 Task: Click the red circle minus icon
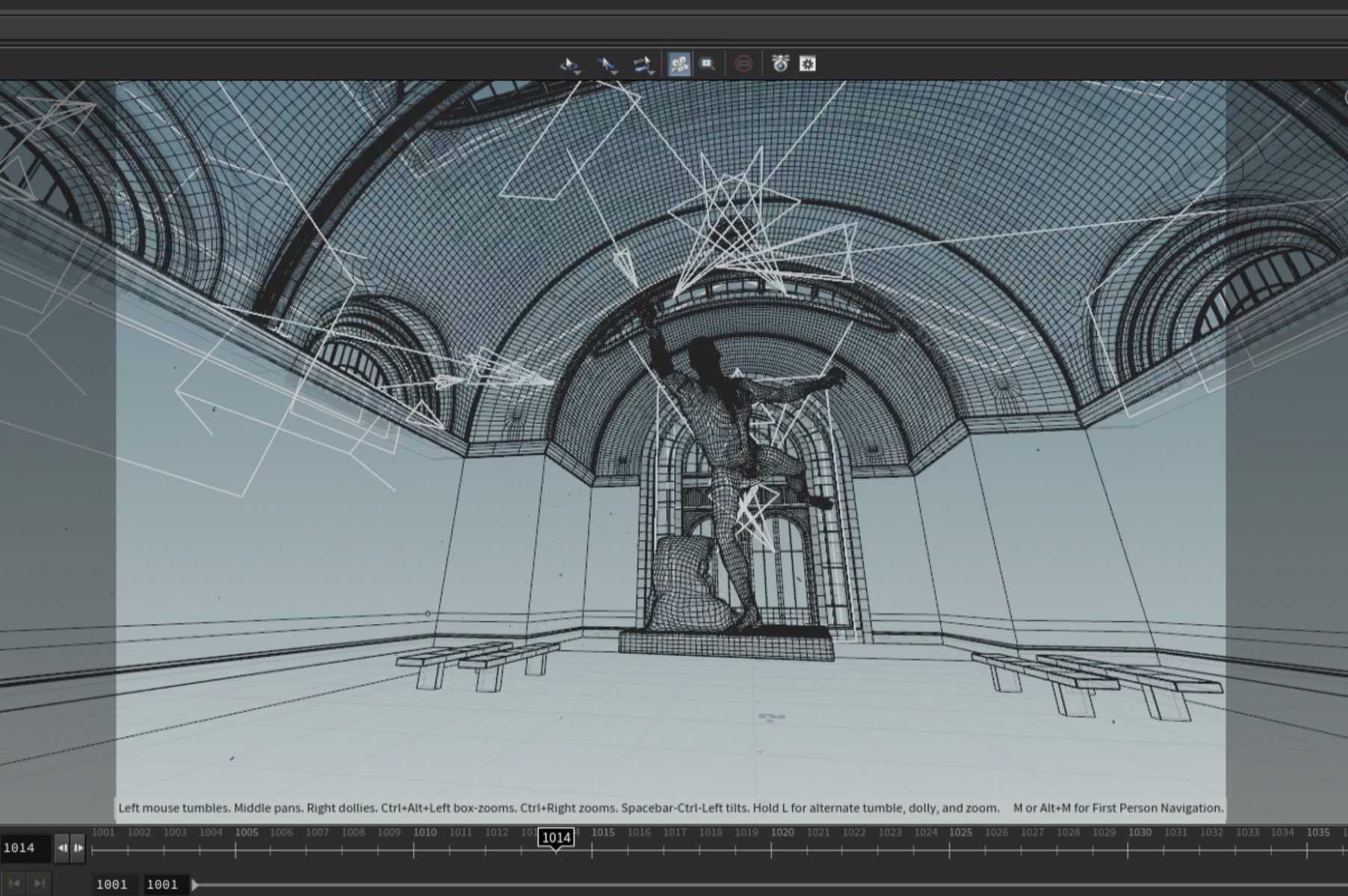[x=743, y=64]
